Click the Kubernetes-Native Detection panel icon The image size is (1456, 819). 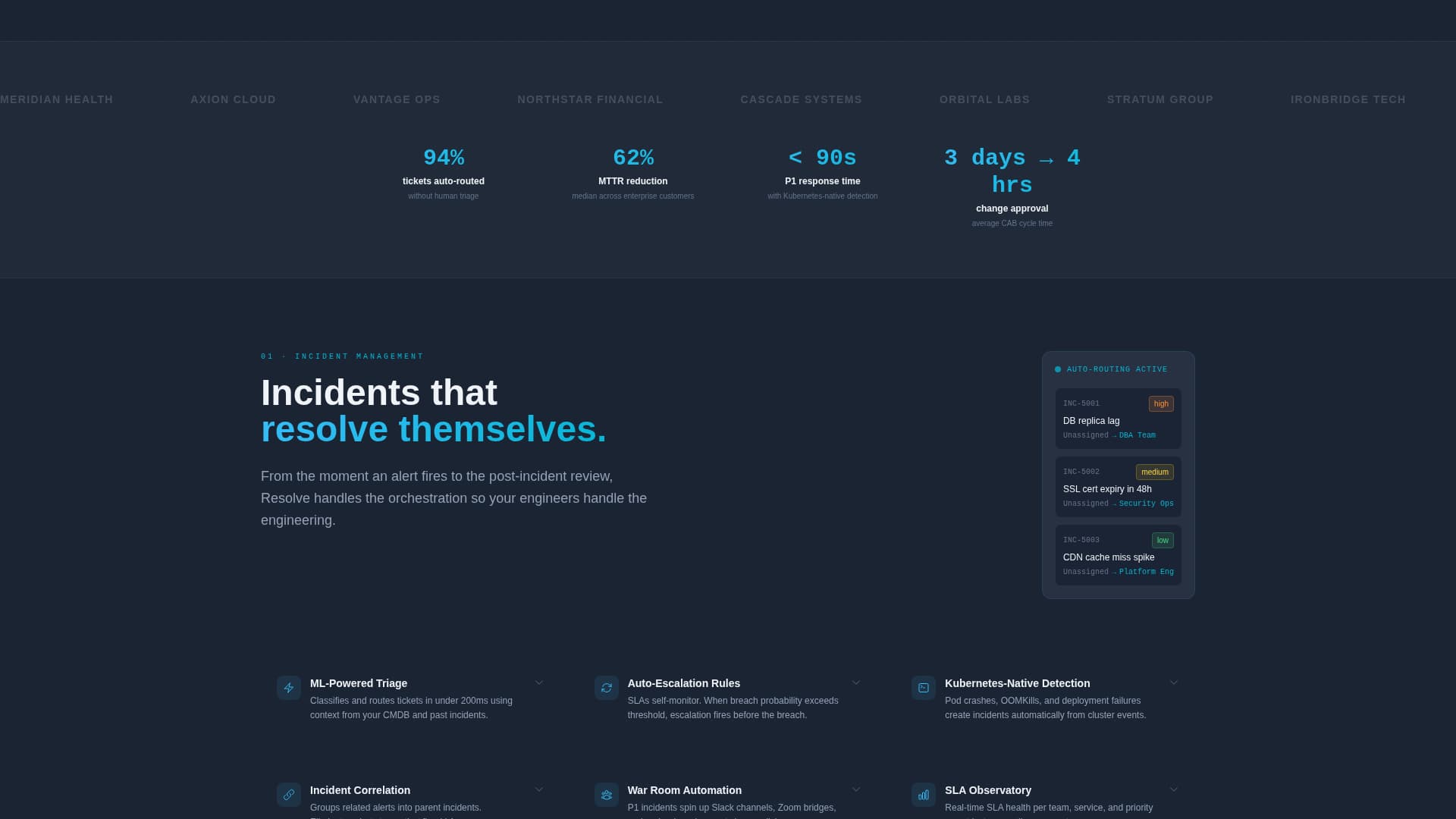[923, 688]
